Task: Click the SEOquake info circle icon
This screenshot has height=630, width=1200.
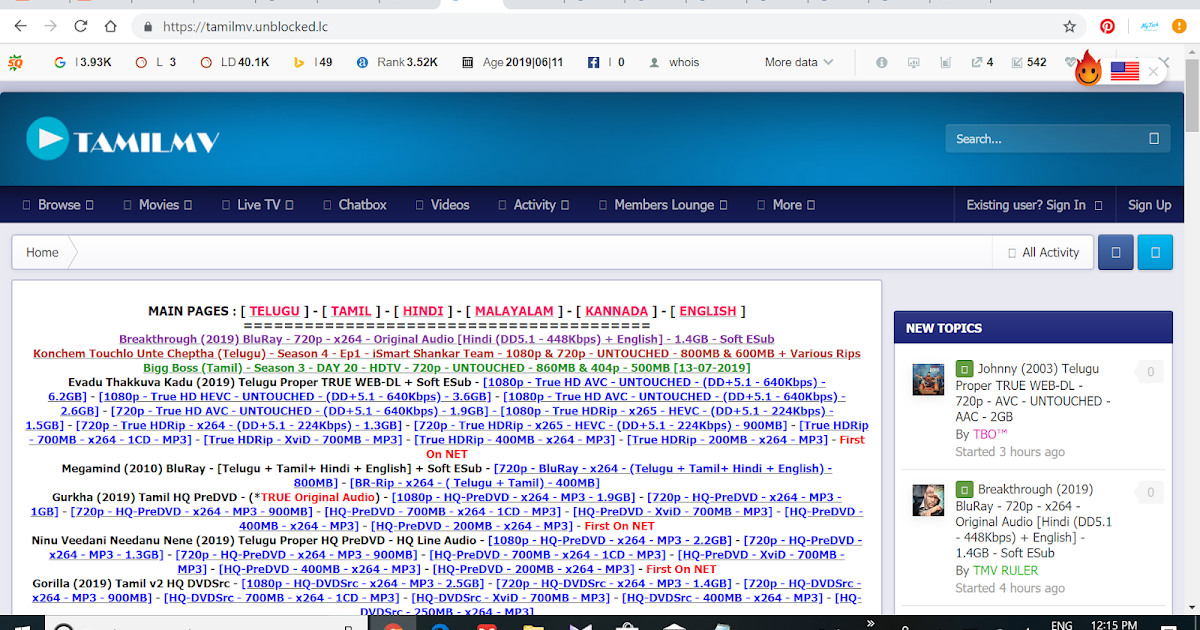Action: [x=882, y=62]
